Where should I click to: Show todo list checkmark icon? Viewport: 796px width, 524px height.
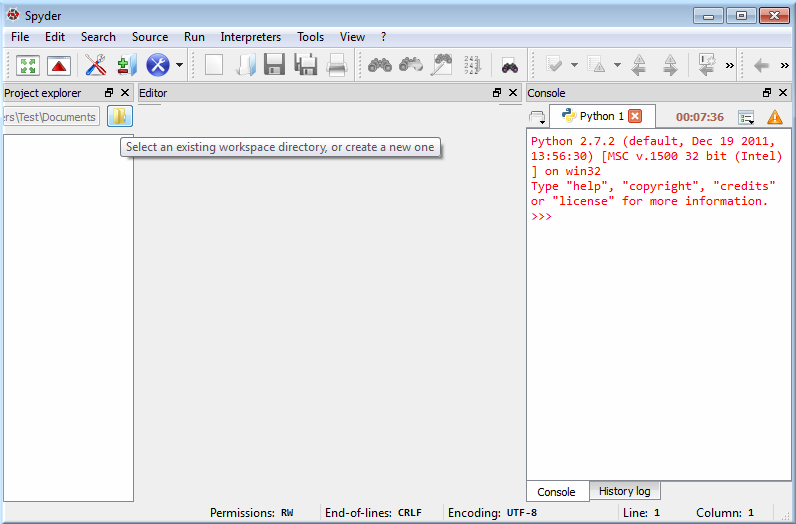(554, 65)
